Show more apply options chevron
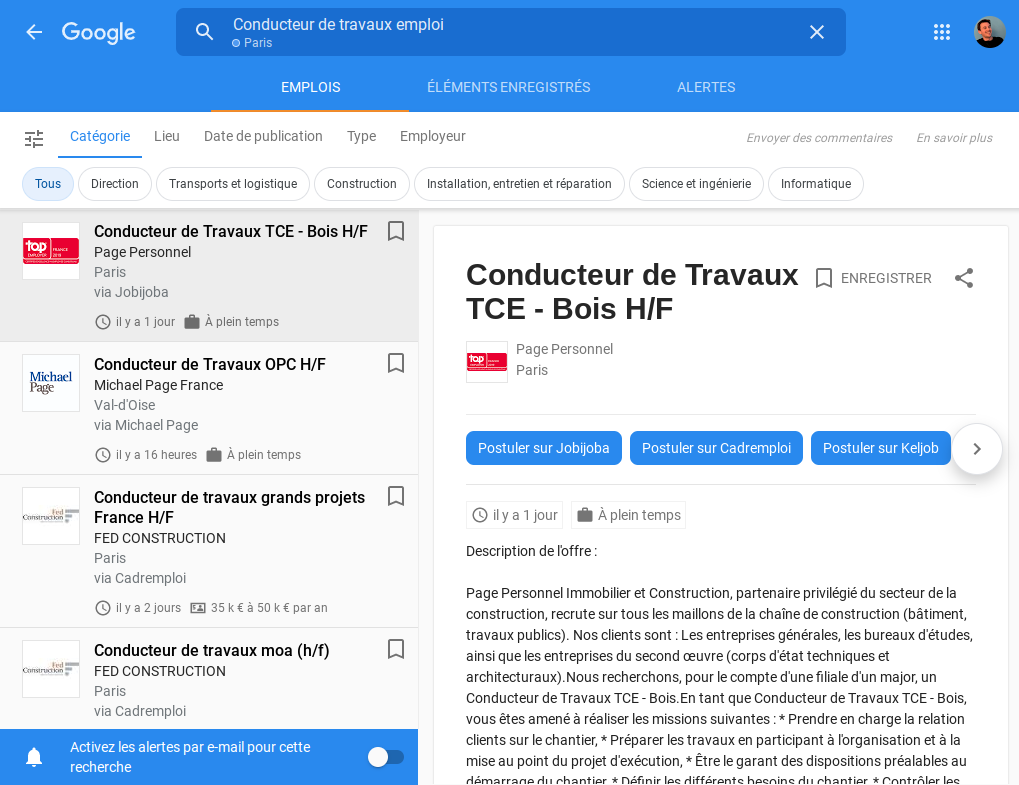Viewport: 1019px width, 785px height. click(x=977, y=449)
